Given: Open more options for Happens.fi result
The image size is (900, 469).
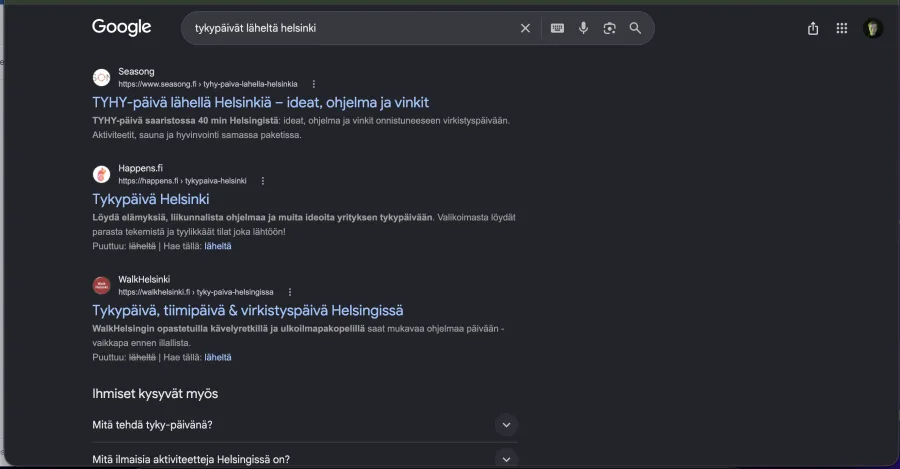Looking at the screenshot, I should click(x=263, y=181).
